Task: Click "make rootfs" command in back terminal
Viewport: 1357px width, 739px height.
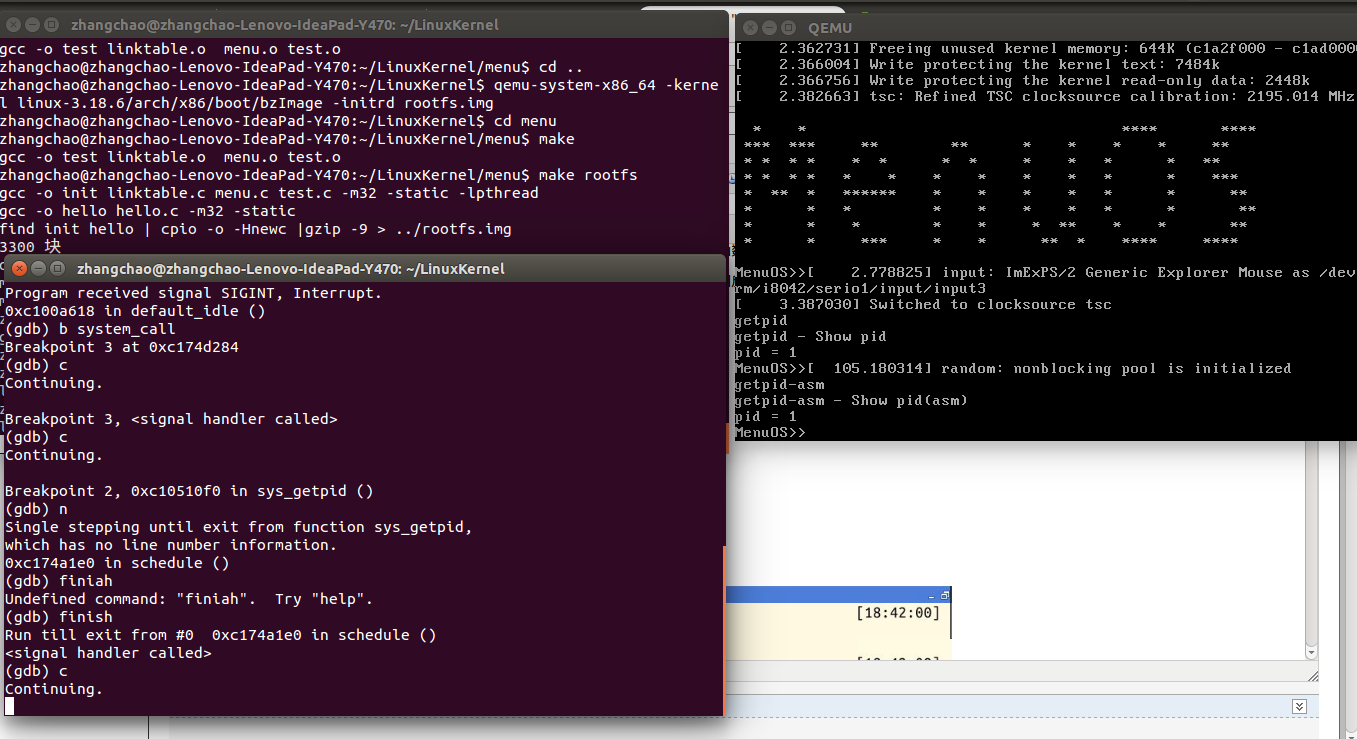Action: pos(587,175)
